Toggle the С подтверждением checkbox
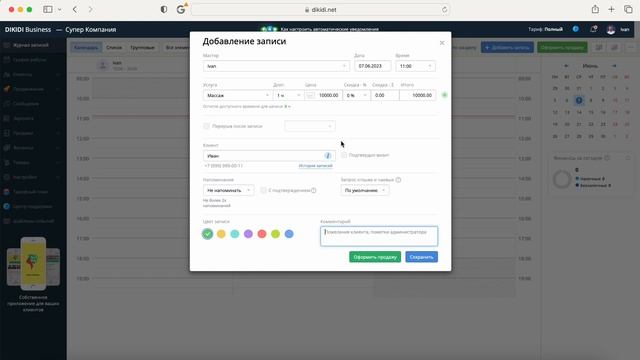The image size is (640, 360). pos(263,190)
